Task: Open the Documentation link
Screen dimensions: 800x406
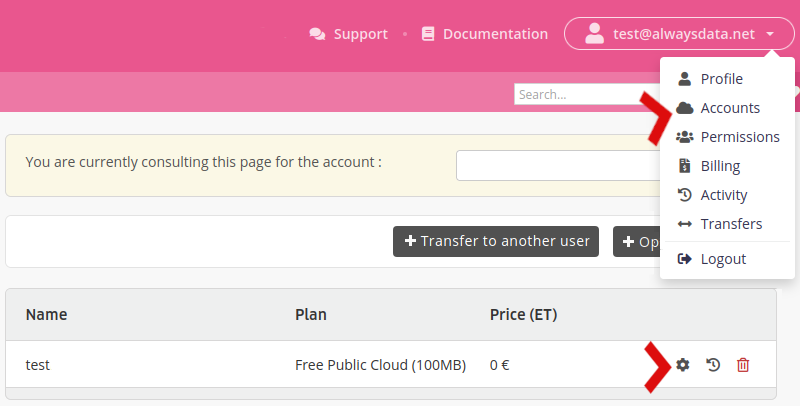Action: 485,34
